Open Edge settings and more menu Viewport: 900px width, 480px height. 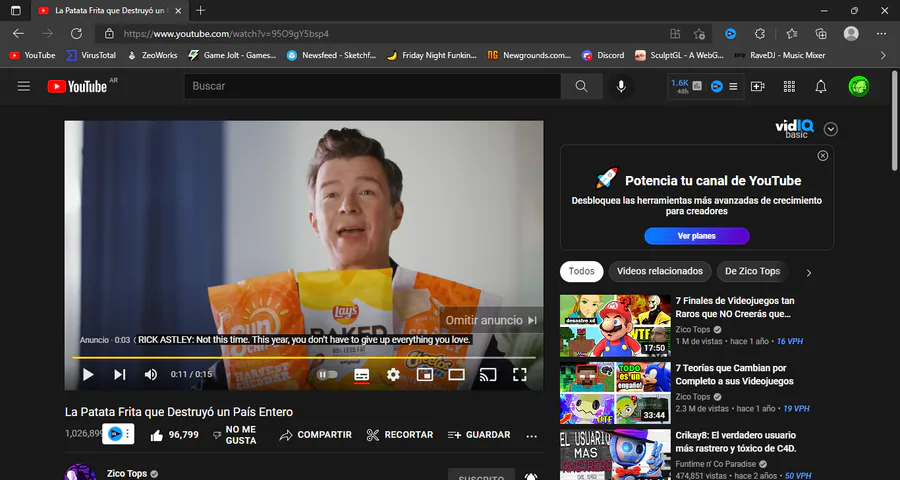coord(882,34)
